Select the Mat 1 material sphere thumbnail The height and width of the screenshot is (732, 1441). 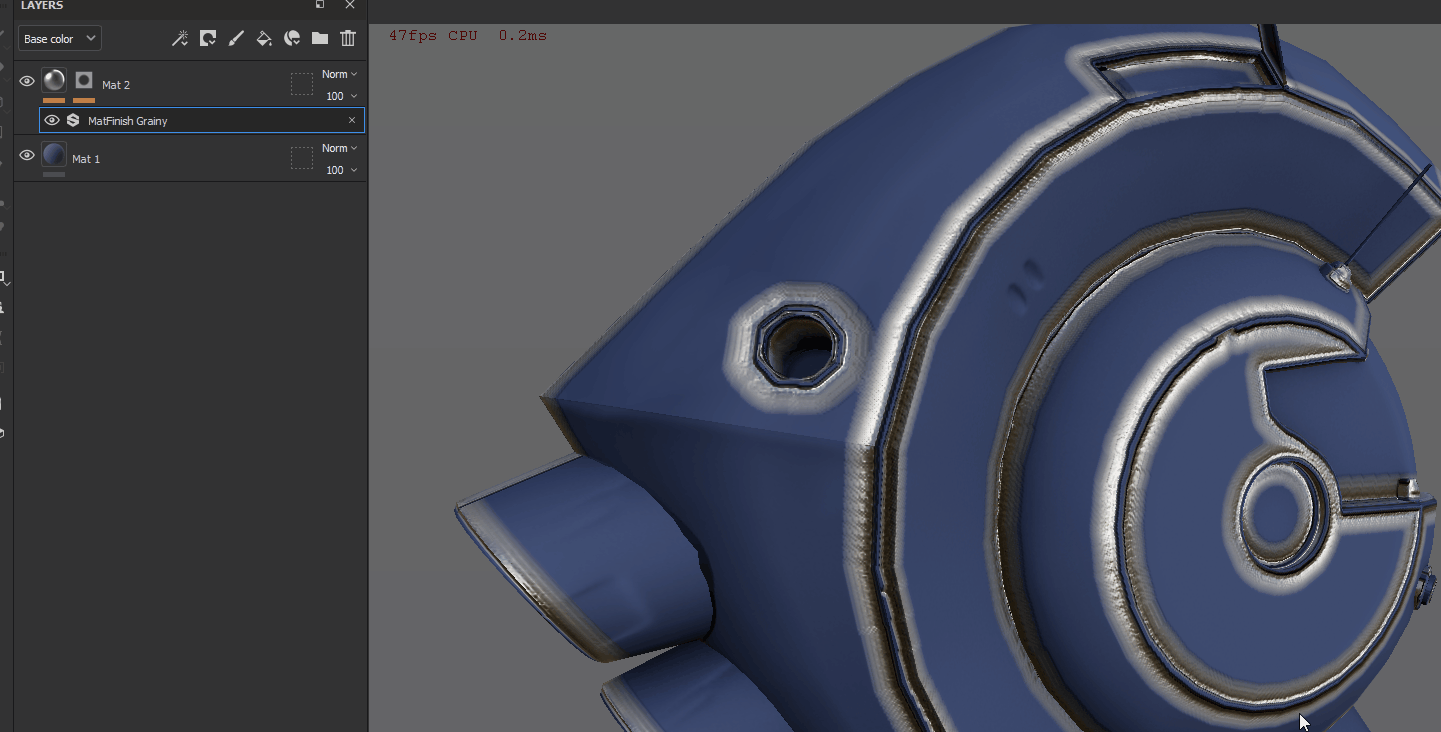click(x=54, y=154)
